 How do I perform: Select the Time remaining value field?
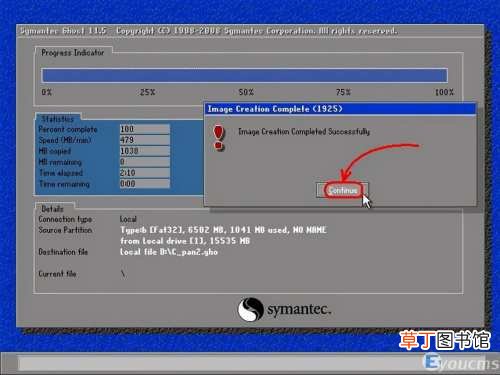point(145,184)
